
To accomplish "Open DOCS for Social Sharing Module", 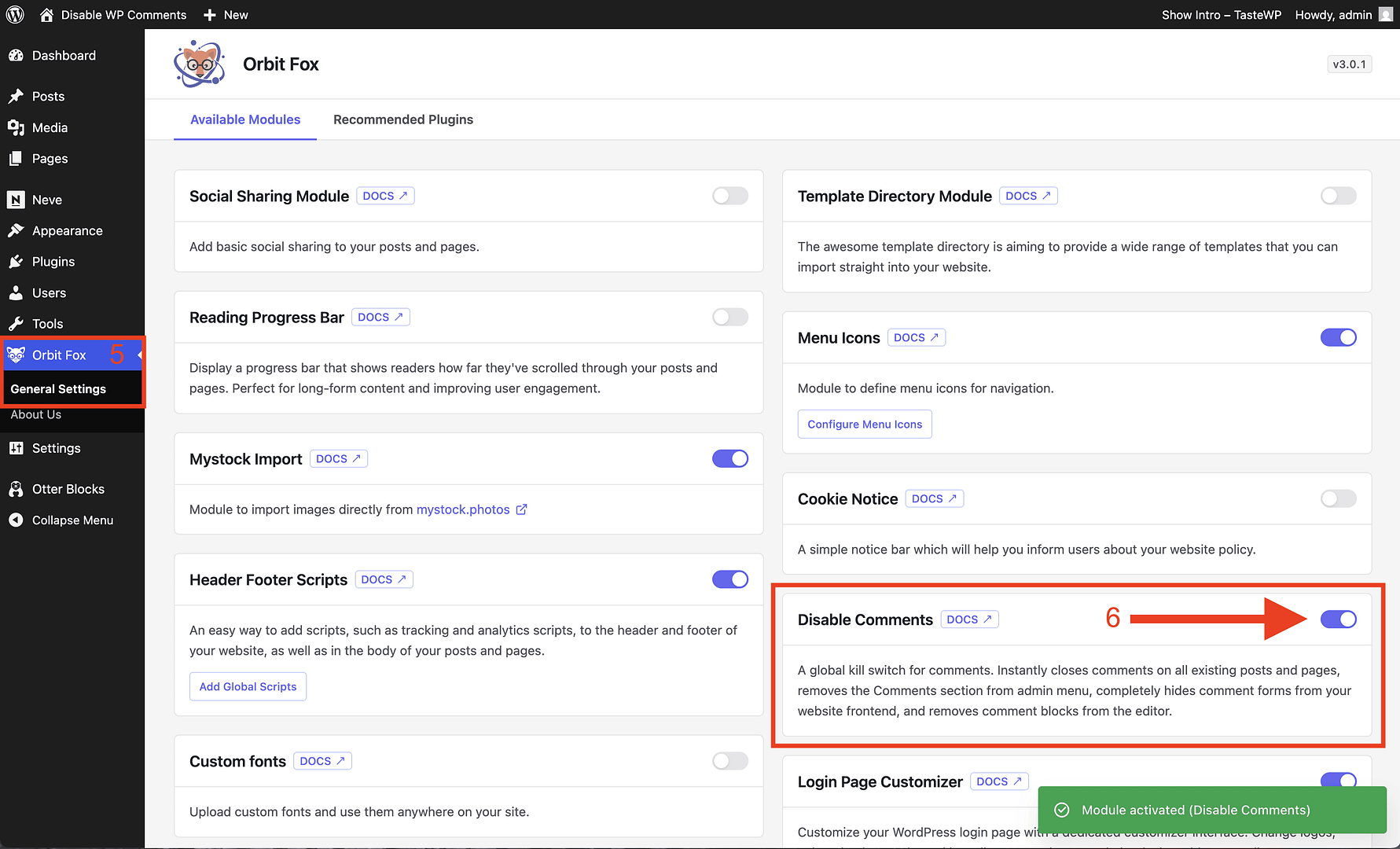I will point(385,196).
